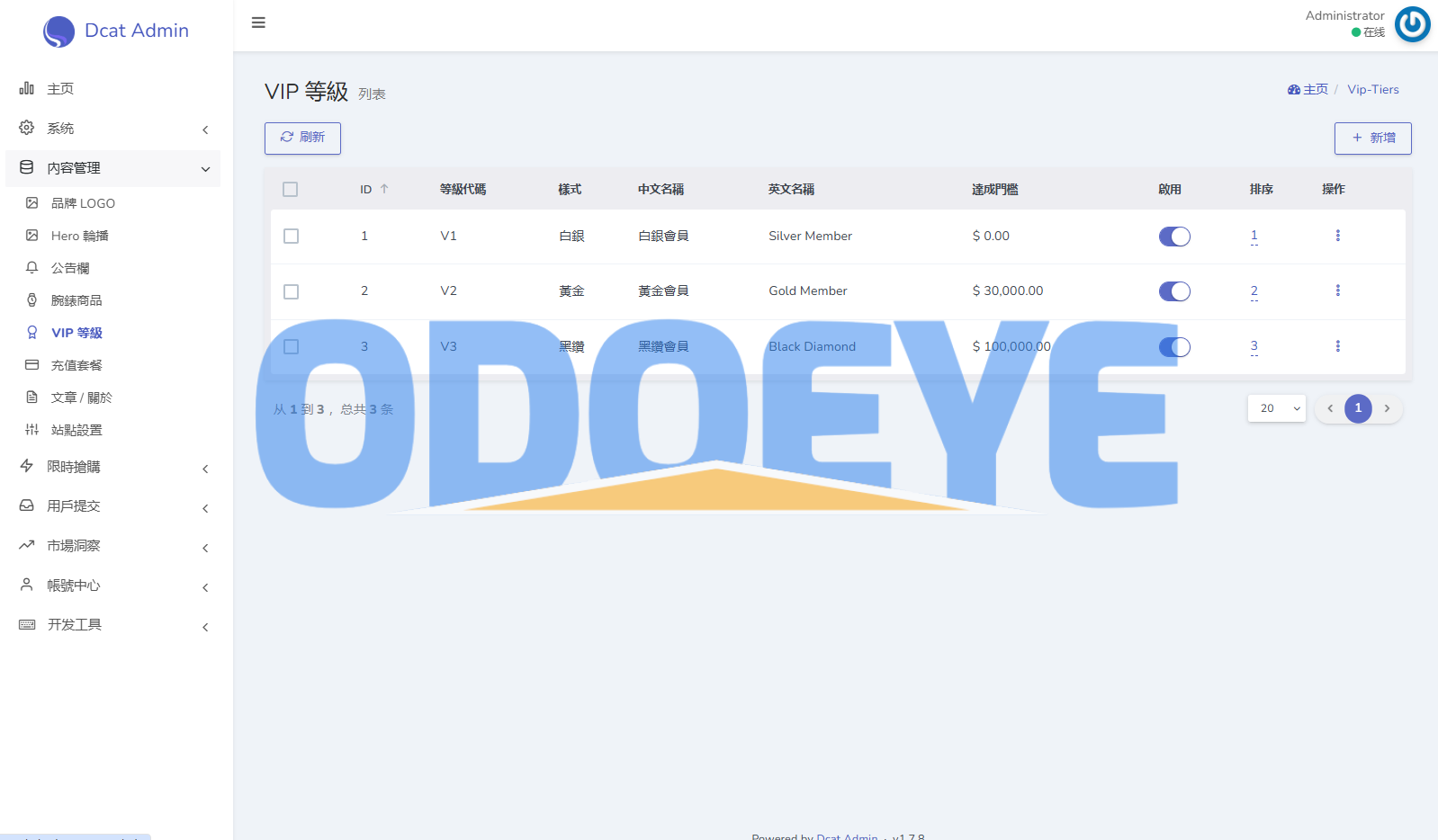The image size is (1438, 840).
Task: Open the 20 per-page dropdown
Action: click(x=1277, y=408)
